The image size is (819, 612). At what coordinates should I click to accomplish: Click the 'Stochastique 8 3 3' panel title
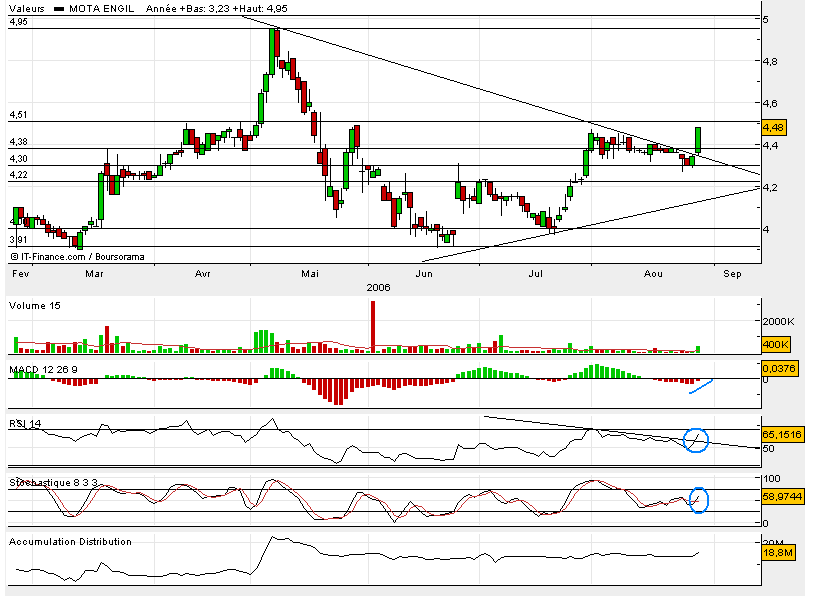tap(53, 482)
